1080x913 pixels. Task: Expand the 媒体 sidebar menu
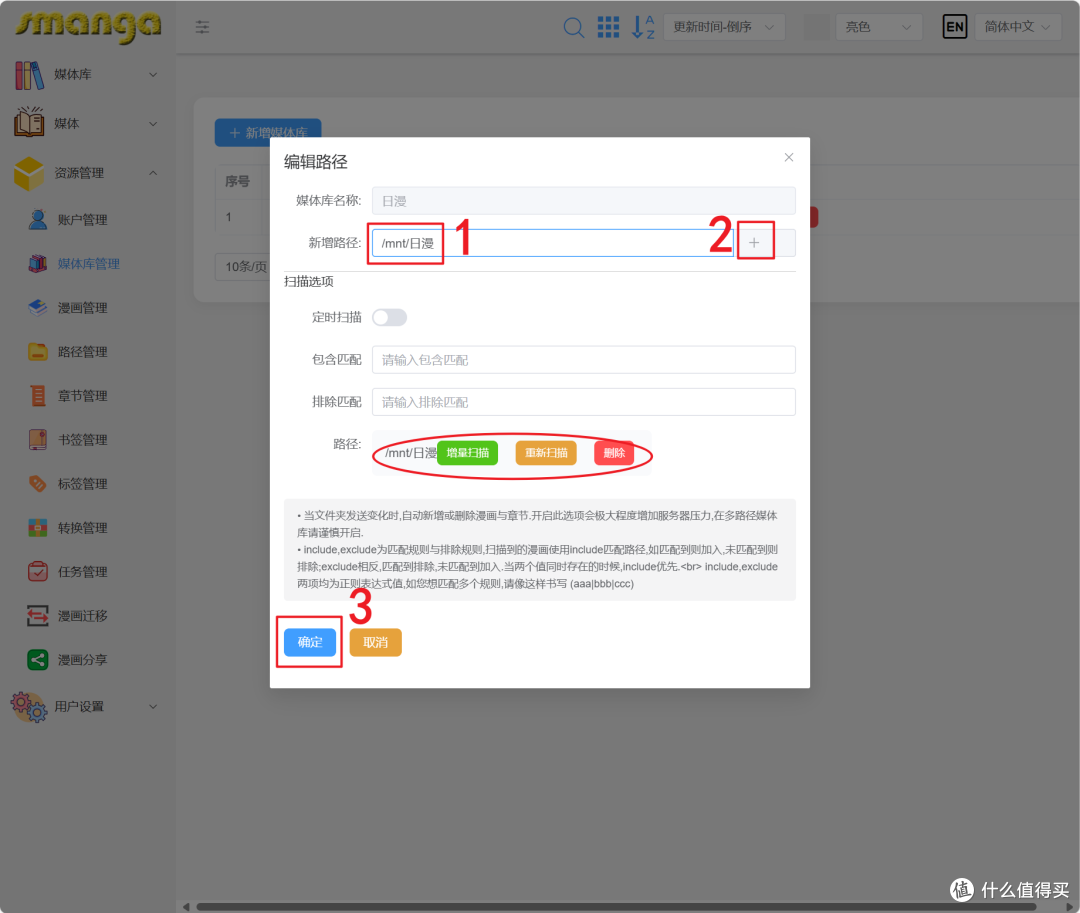[x=87, y=123]
